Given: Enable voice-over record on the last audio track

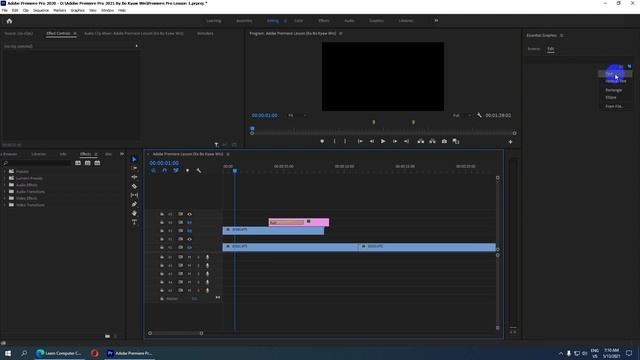Looking at the screenshot, I should (207, 291).
